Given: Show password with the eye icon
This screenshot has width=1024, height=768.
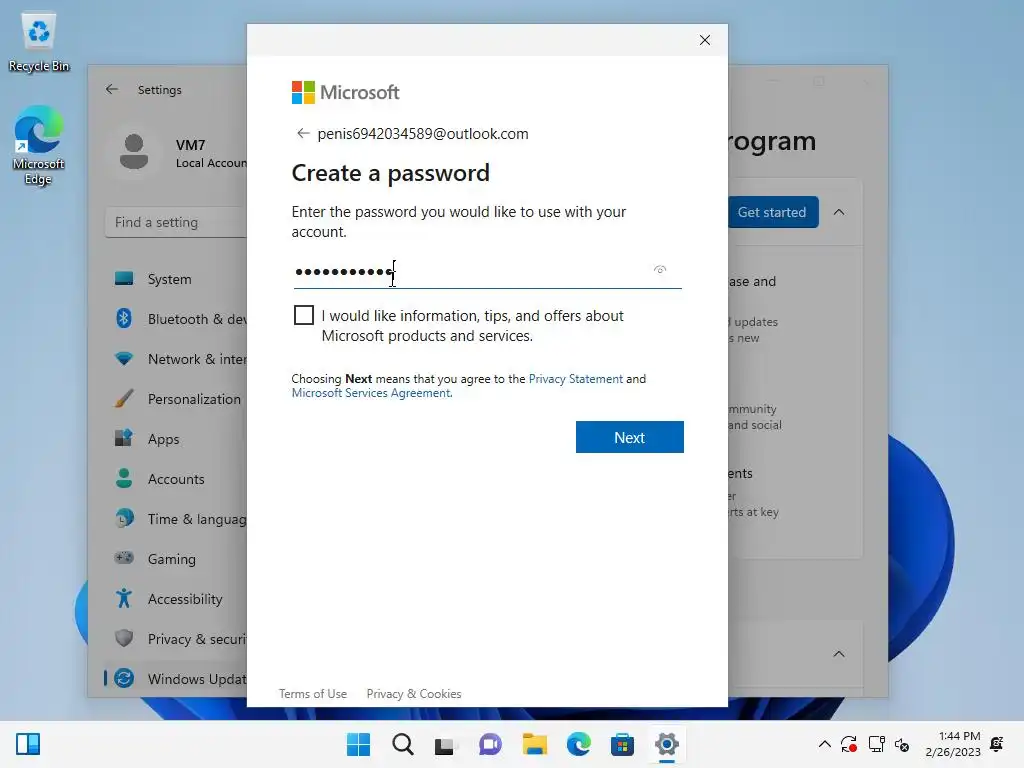Looking at the screenshot, I should tap(660, 270).
